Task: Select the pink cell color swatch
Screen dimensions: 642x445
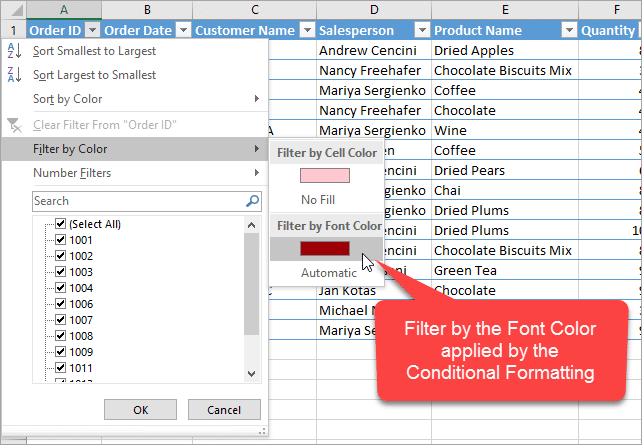Action: (325, 175)
